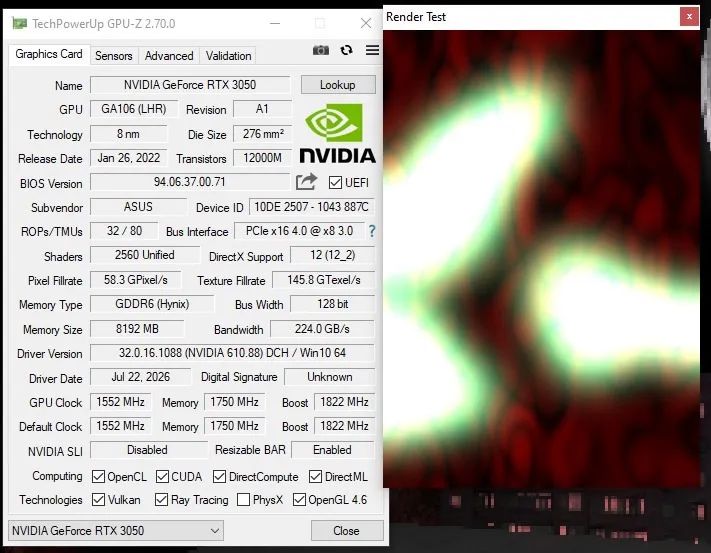Toggle the DirectCompute checkbox
The width and height of the screenshot is (711, 553).
[x=219, y=476]
